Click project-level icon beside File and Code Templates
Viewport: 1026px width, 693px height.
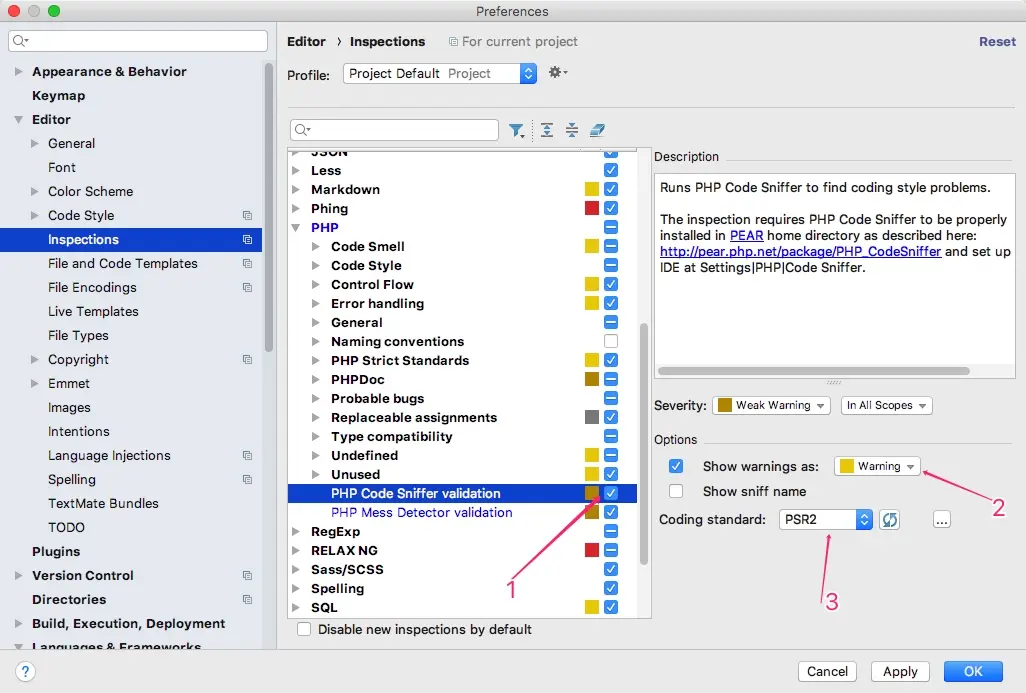pos(247,263)
